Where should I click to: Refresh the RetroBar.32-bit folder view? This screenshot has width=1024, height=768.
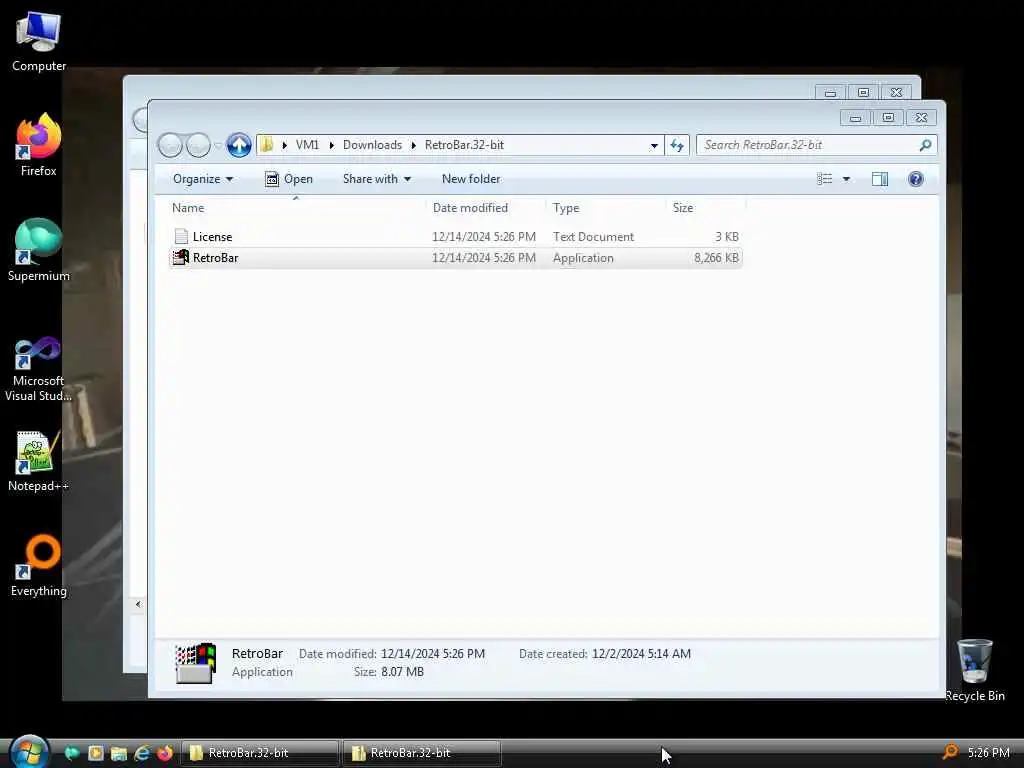[677, 145]
